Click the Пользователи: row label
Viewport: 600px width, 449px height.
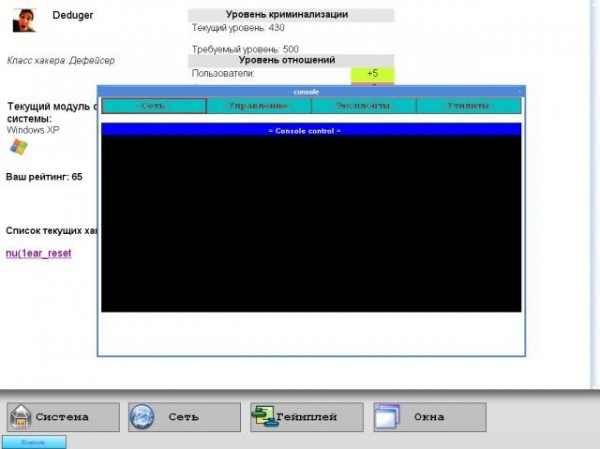pyautogui.click(x=223, y=73)
